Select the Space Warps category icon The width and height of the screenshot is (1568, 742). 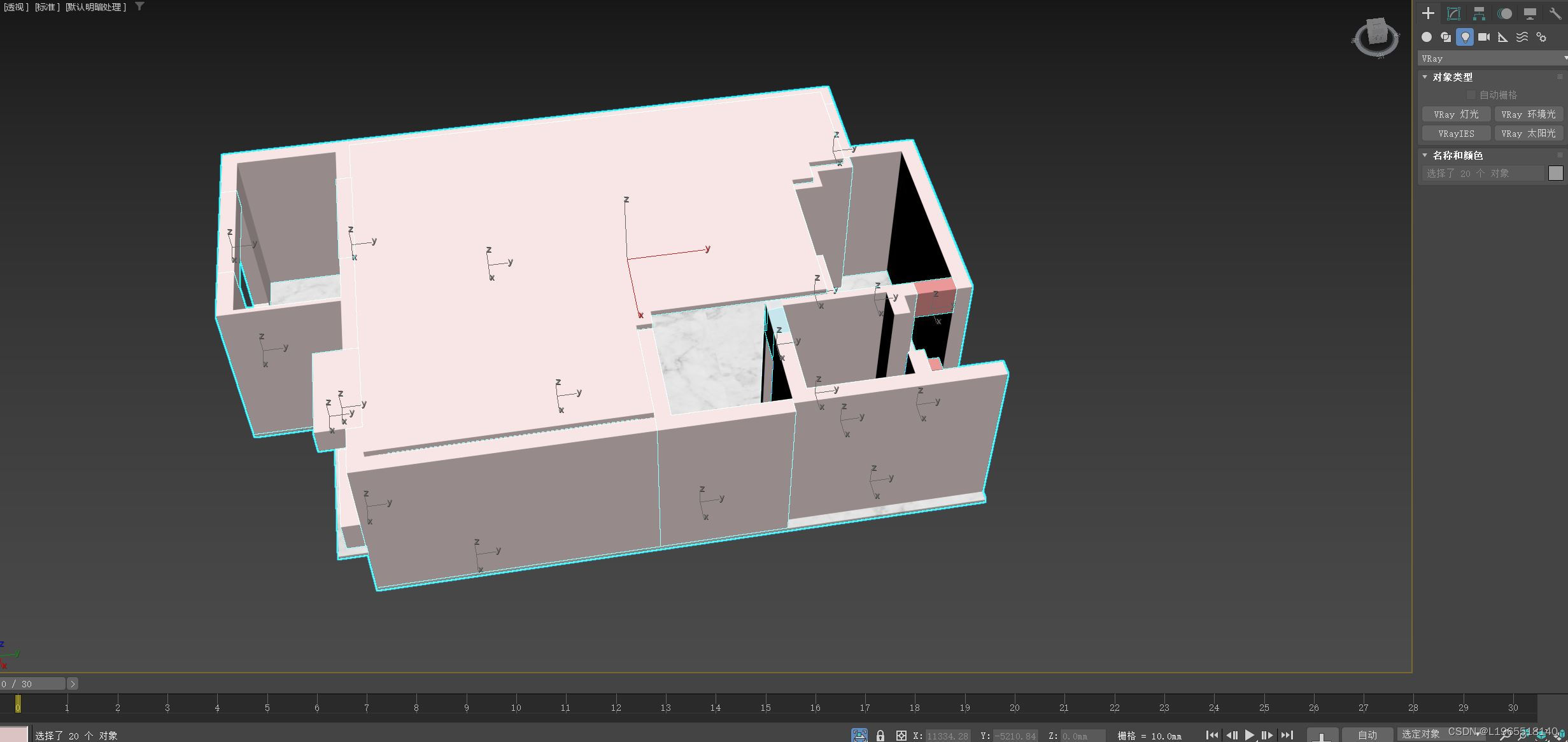tap(1522, 37)
